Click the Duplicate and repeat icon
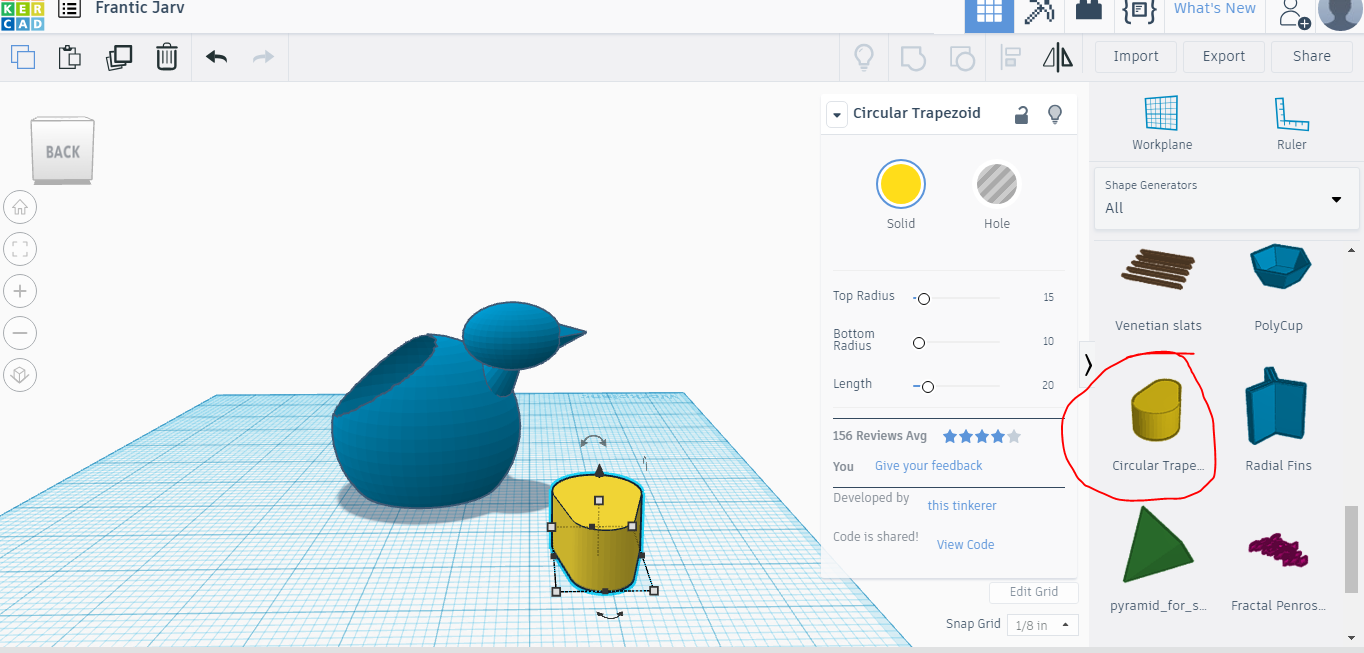 click(x=118, y=57)
